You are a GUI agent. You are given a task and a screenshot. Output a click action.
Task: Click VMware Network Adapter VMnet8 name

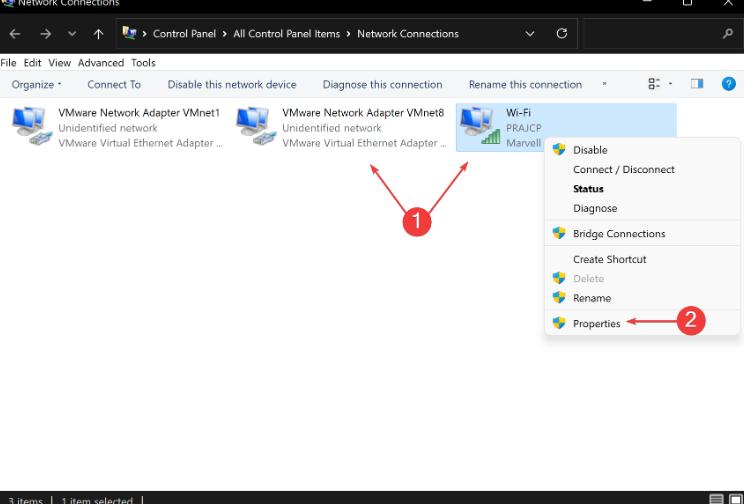363,113
